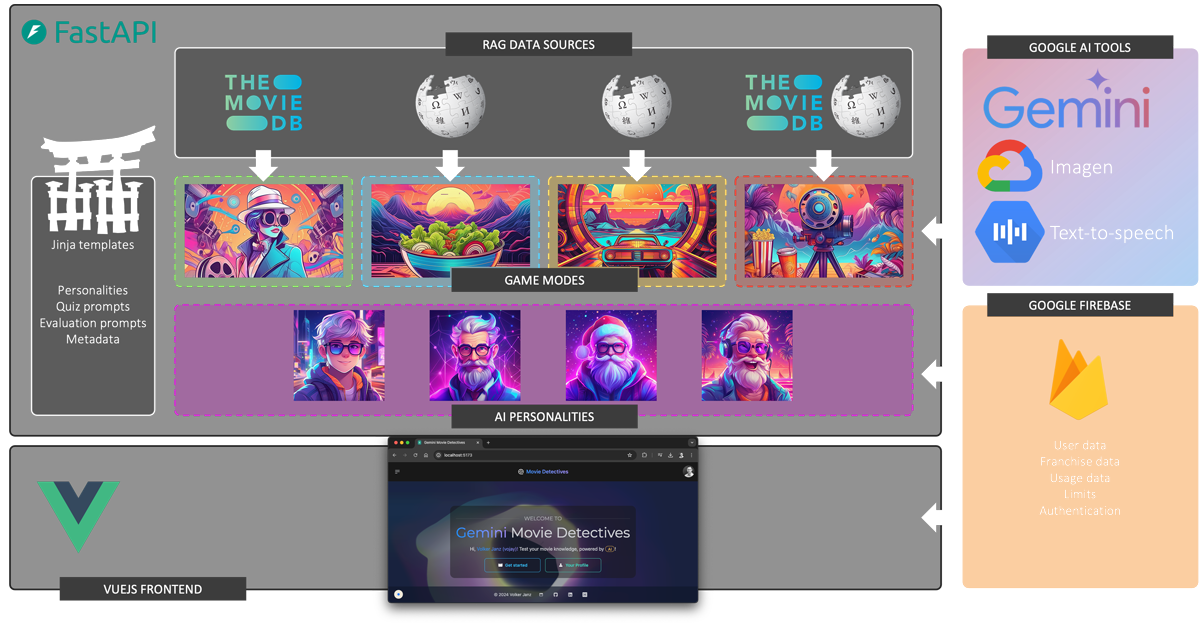This screenshot has height=624, width=1200.
Task: Click the Google Cloud Imagen icon
Action: coord(1010,167)
